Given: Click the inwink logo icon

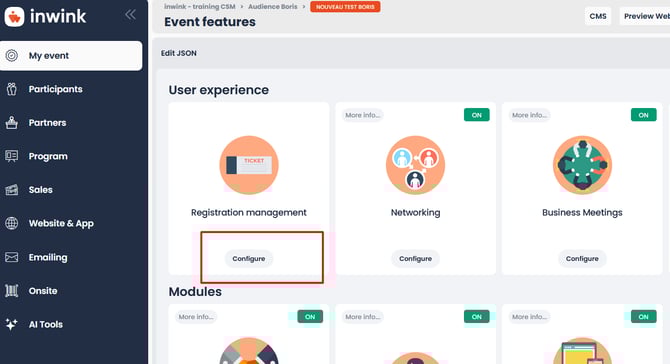Looking at the screenshot, I should (15, 17).
